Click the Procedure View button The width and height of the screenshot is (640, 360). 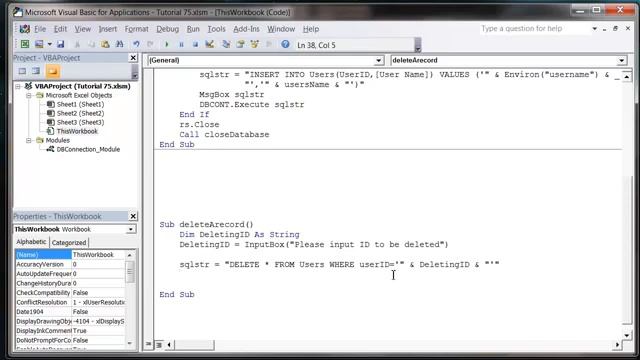point(149,345)
